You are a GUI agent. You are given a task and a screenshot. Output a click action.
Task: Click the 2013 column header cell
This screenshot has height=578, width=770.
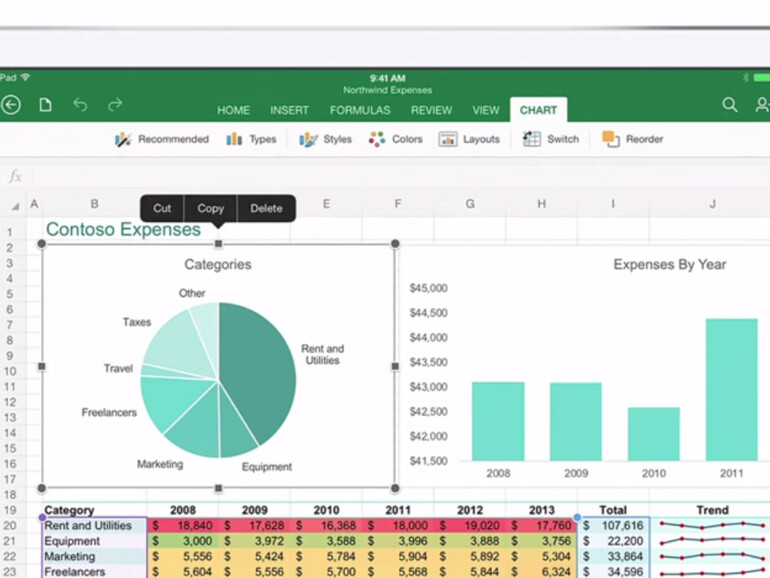pyautogui.click(x=542, y=510)
